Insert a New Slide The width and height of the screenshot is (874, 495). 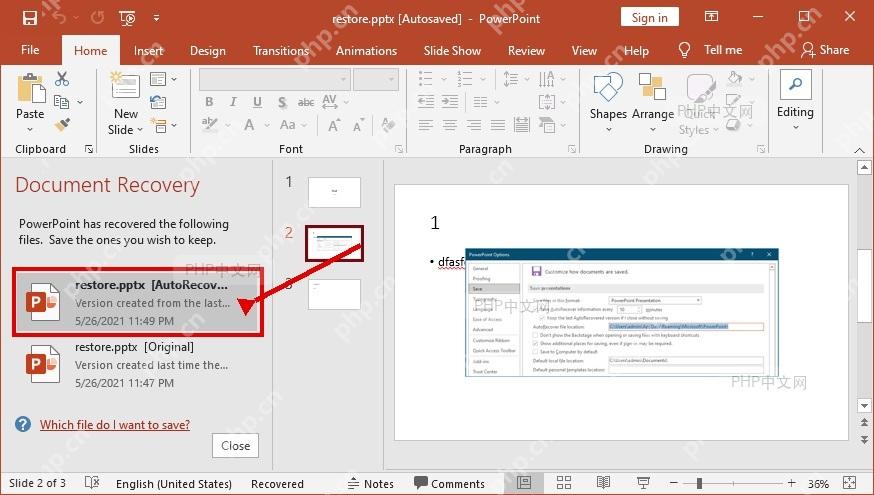(x=125, y=86)
